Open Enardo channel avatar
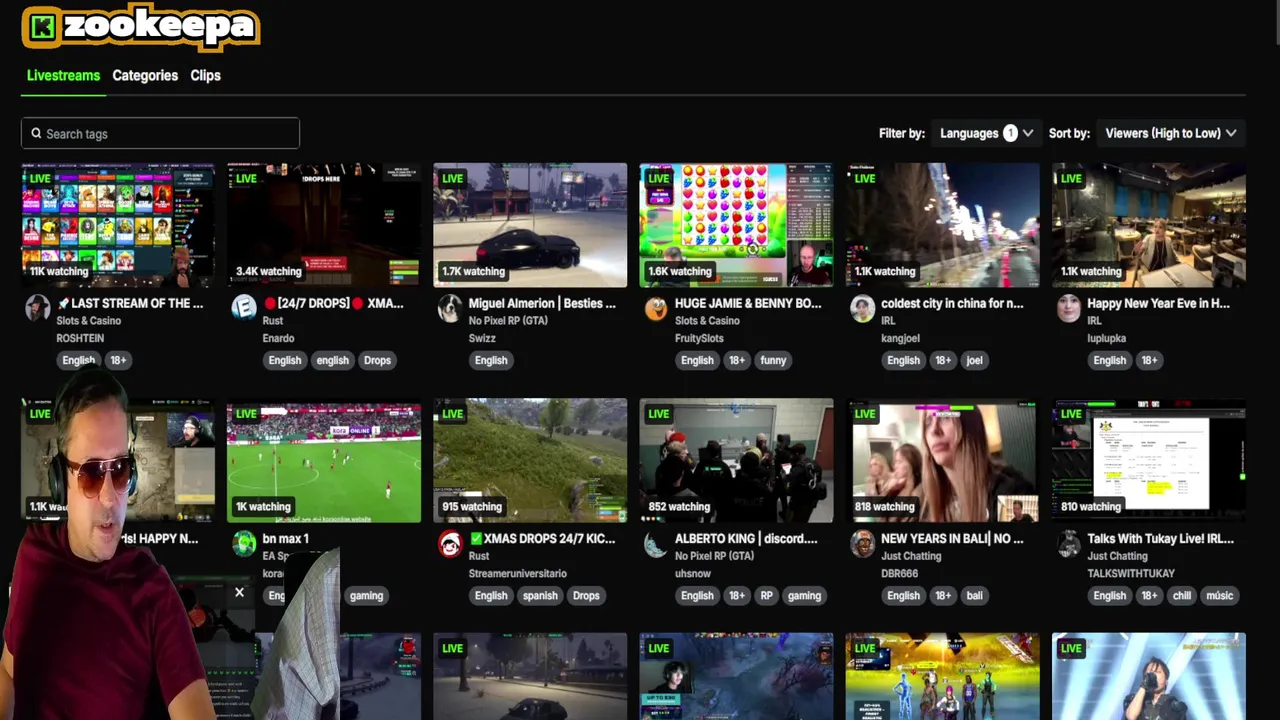1280x720 pixels. (244, 308)
